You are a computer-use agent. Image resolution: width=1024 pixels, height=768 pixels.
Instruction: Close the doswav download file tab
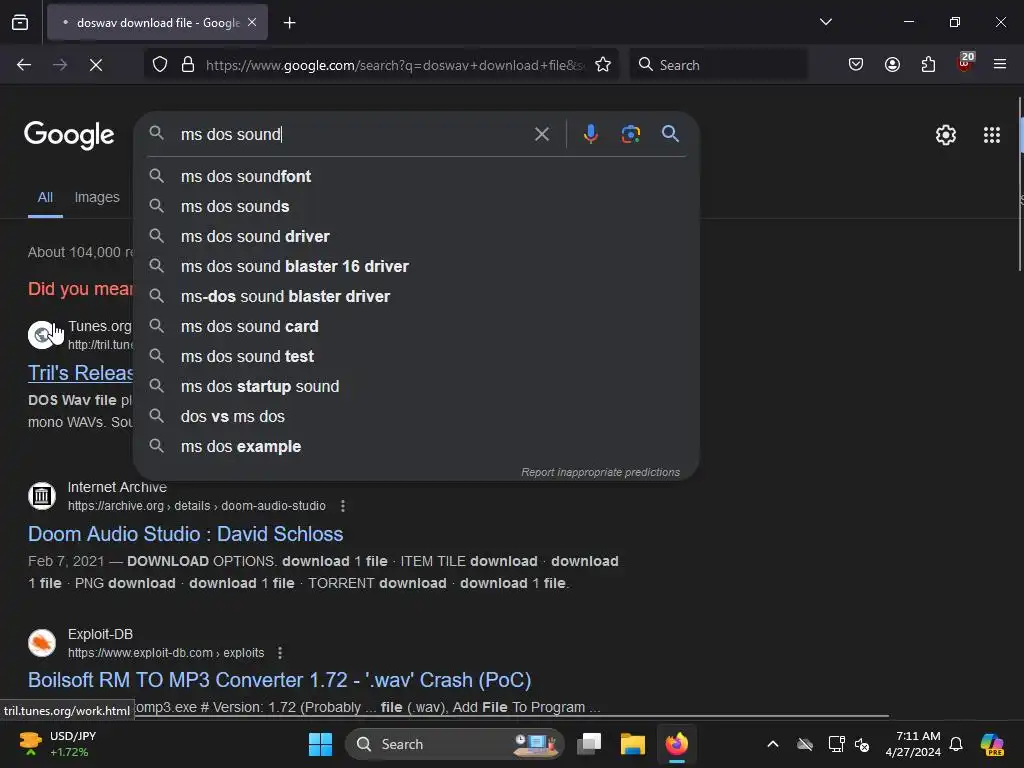[x=252, y=22]
